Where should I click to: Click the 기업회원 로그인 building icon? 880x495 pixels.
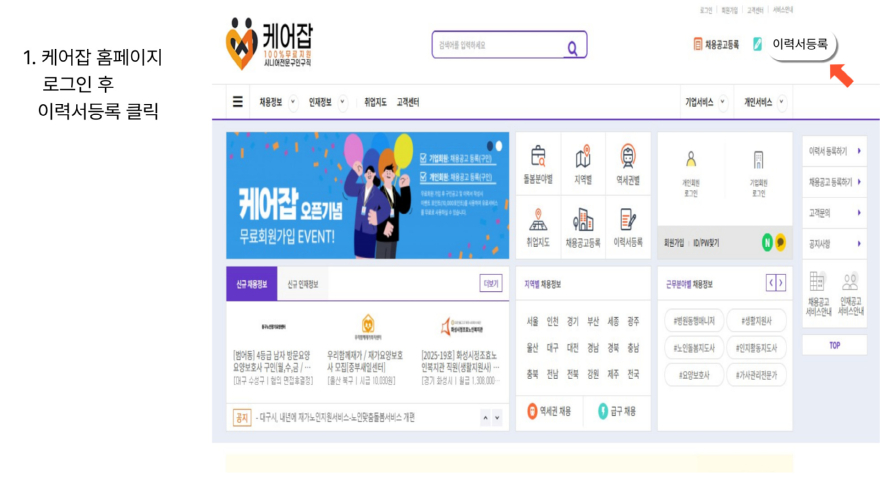758,169
